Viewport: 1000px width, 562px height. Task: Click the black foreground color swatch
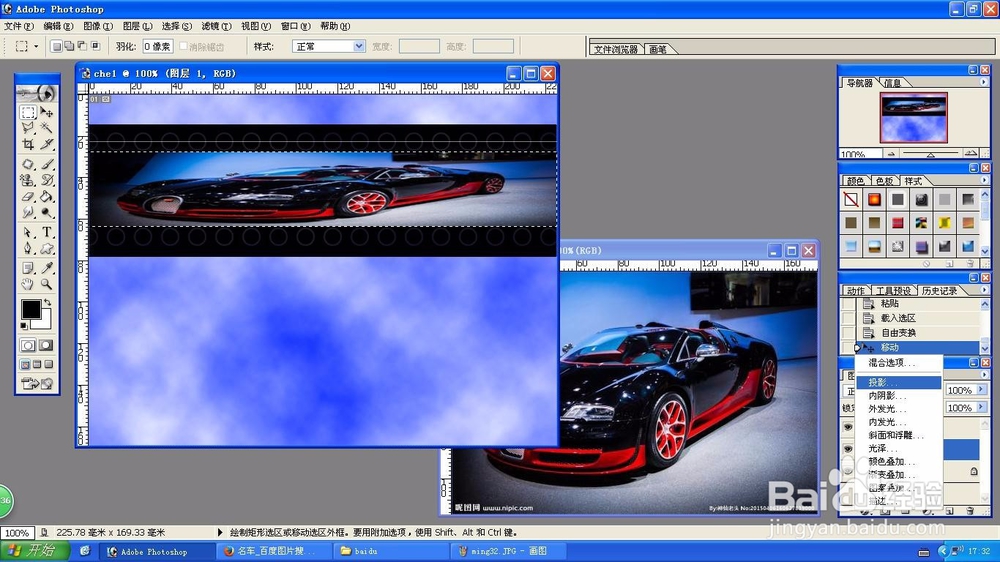click(31, 309)
